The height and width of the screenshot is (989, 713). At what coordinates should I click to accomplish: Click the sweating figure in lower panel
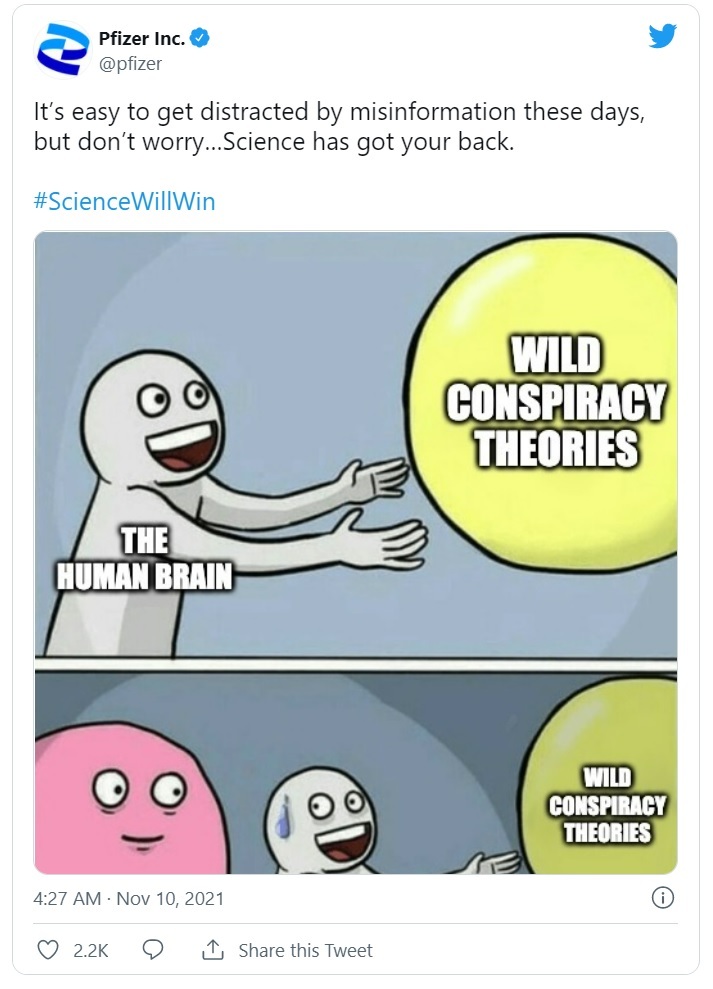coord(322,820)
